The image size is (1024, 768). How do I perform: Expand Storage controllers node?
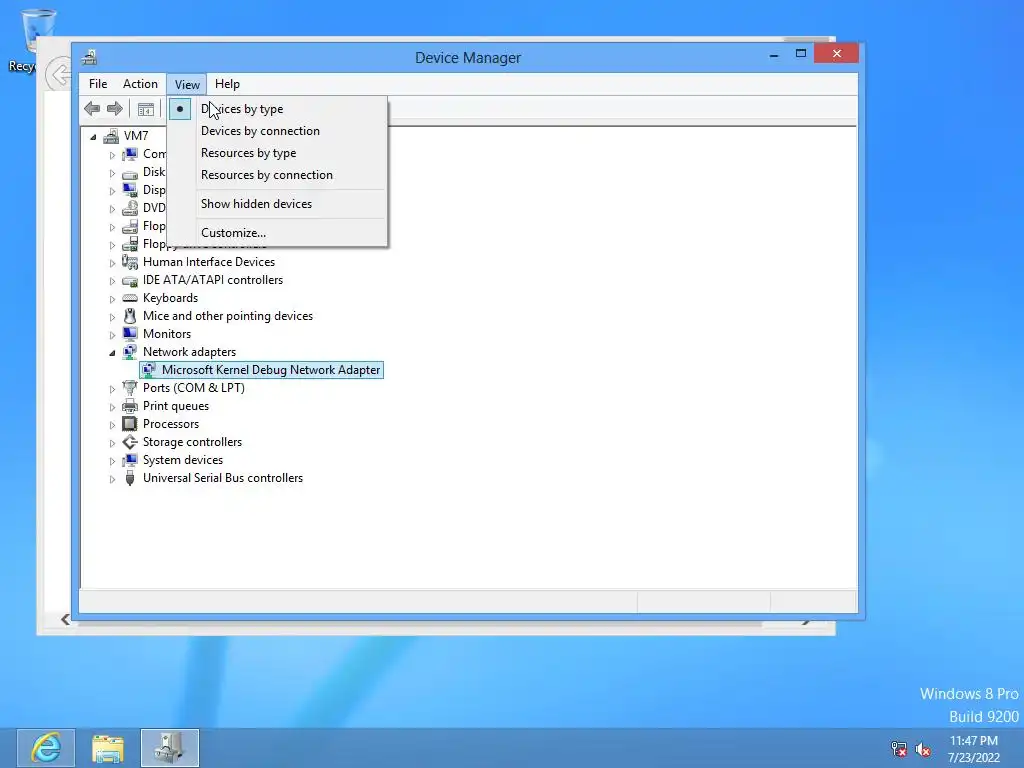pyautogui.click(x=112, y=443)
